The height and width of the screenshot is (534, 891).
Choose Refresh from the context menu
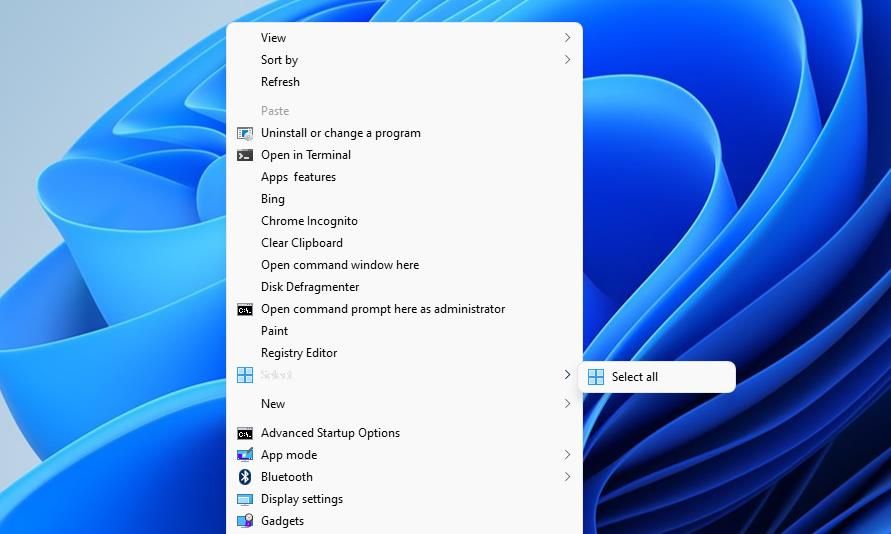coord(405,82)
